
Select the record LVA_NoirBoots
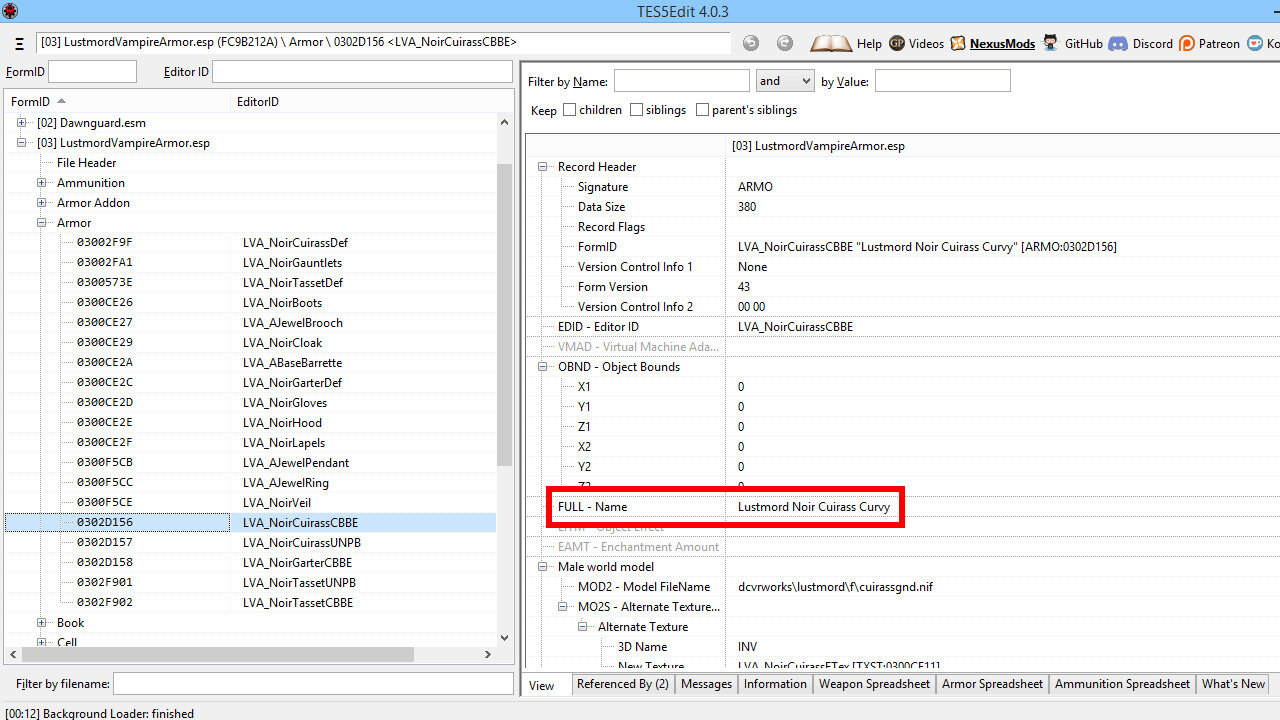282,303
